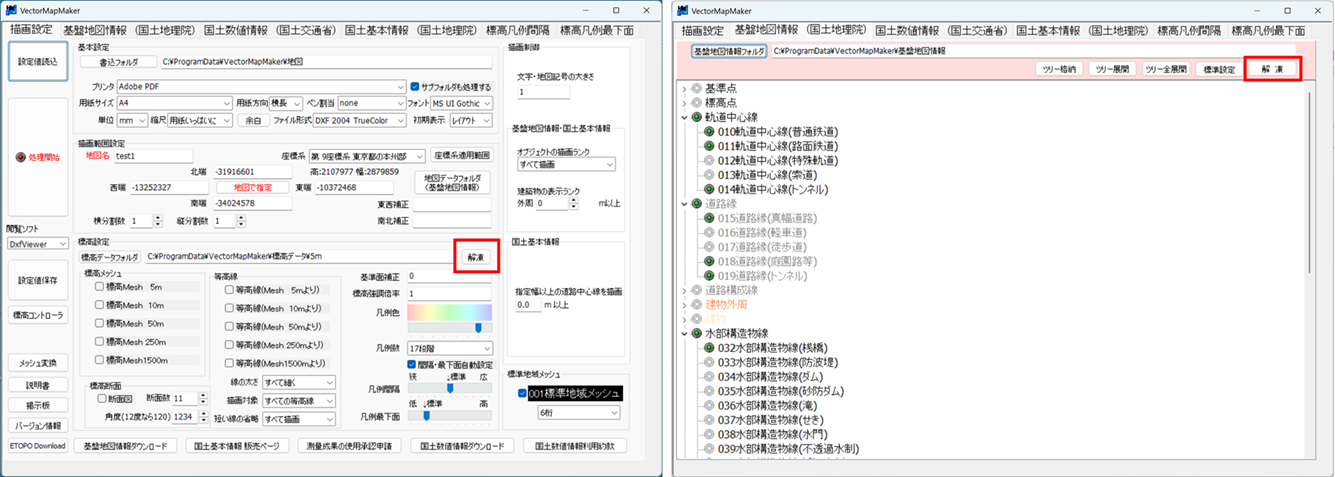The image size is (1335, 477).
Task: Open the プリンタ Adobe PDF dropdown
Action: point(258,87)
